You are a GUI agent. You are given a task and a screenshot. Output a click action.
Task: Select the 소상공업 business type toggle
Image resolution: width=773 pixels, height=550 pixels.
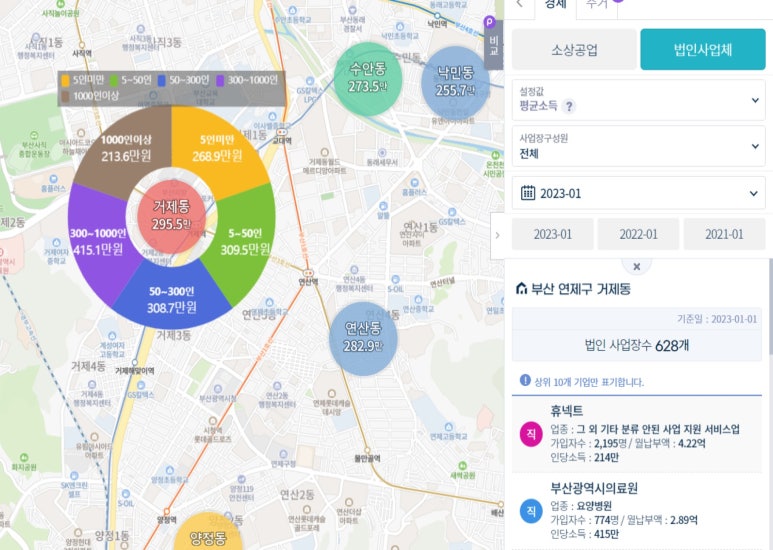coord(574,49)
